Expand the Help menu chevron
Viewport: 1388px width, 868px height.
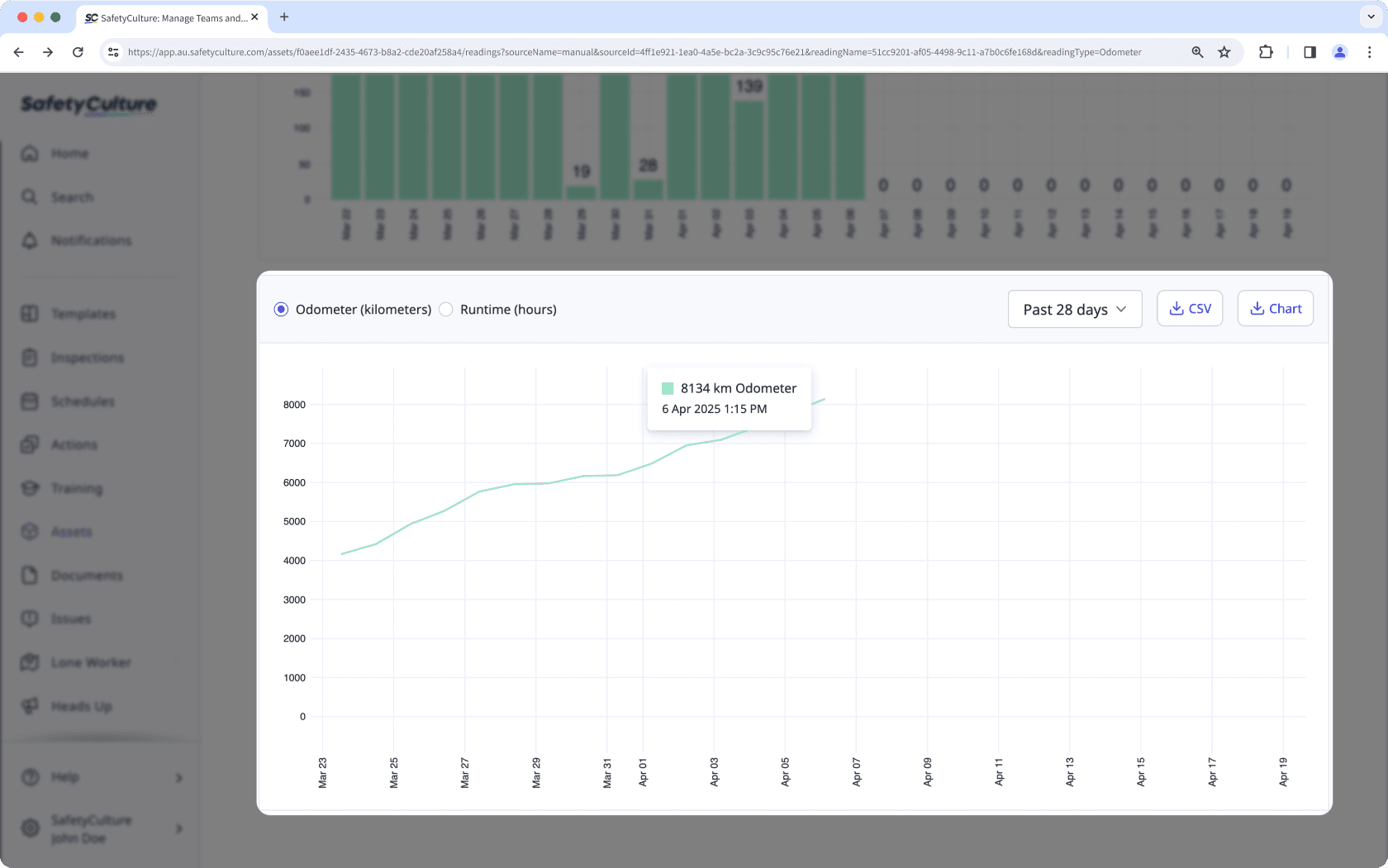click(x=178, y=777)
